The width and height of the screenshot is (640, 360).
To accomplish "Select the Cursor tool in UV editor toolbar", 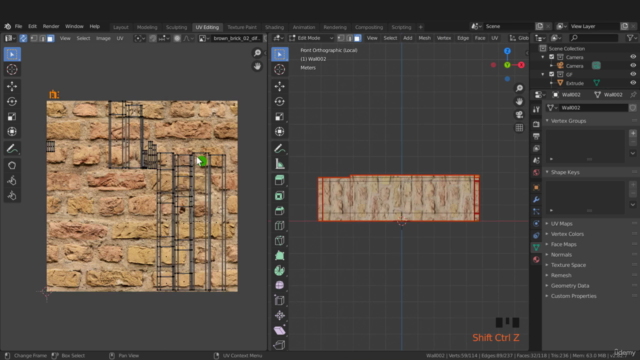I will pos(12,69).
